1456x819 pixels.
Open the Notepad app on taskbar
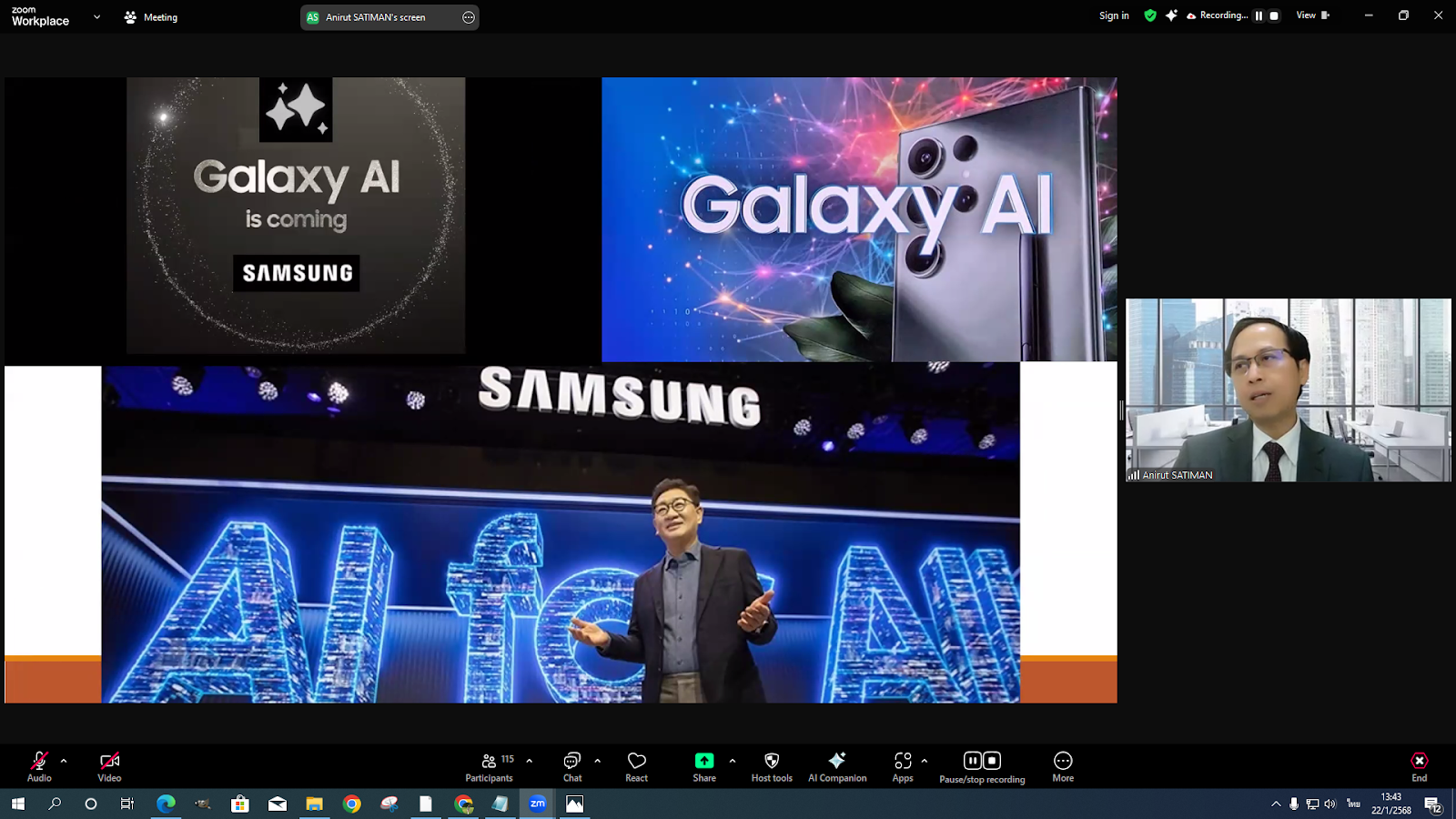coord(500,804)
